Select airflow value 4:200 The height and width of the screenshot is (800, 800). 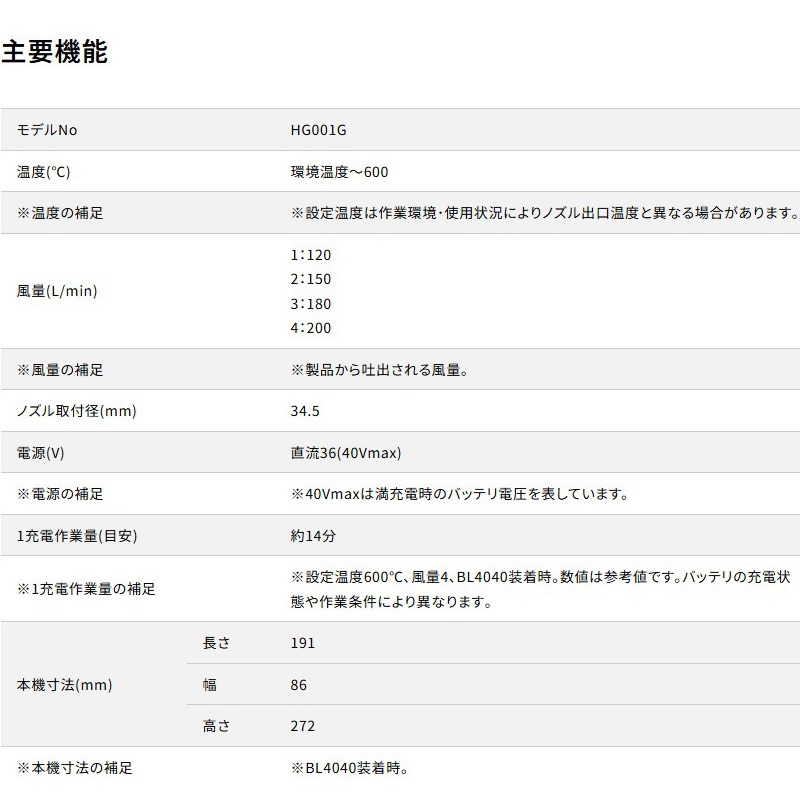311,328
